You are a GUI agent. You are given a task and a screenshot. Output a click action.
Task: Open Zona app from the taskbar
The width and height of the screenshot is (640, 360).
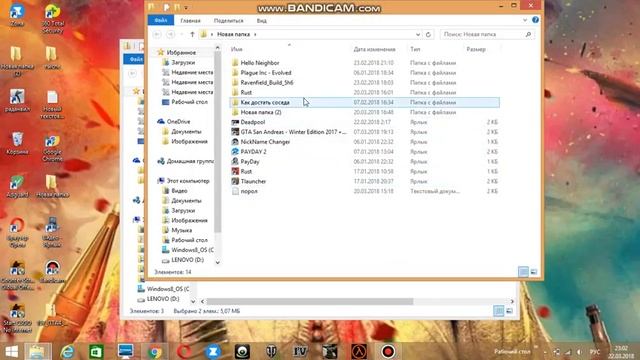(213, 351)
